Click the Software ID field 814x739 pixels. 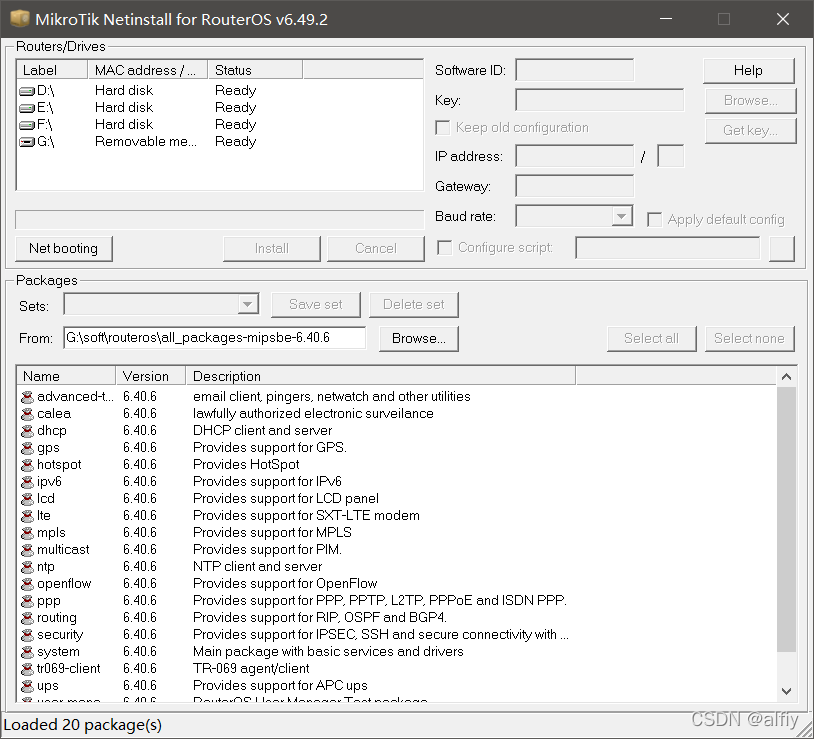tap(574, 70)
